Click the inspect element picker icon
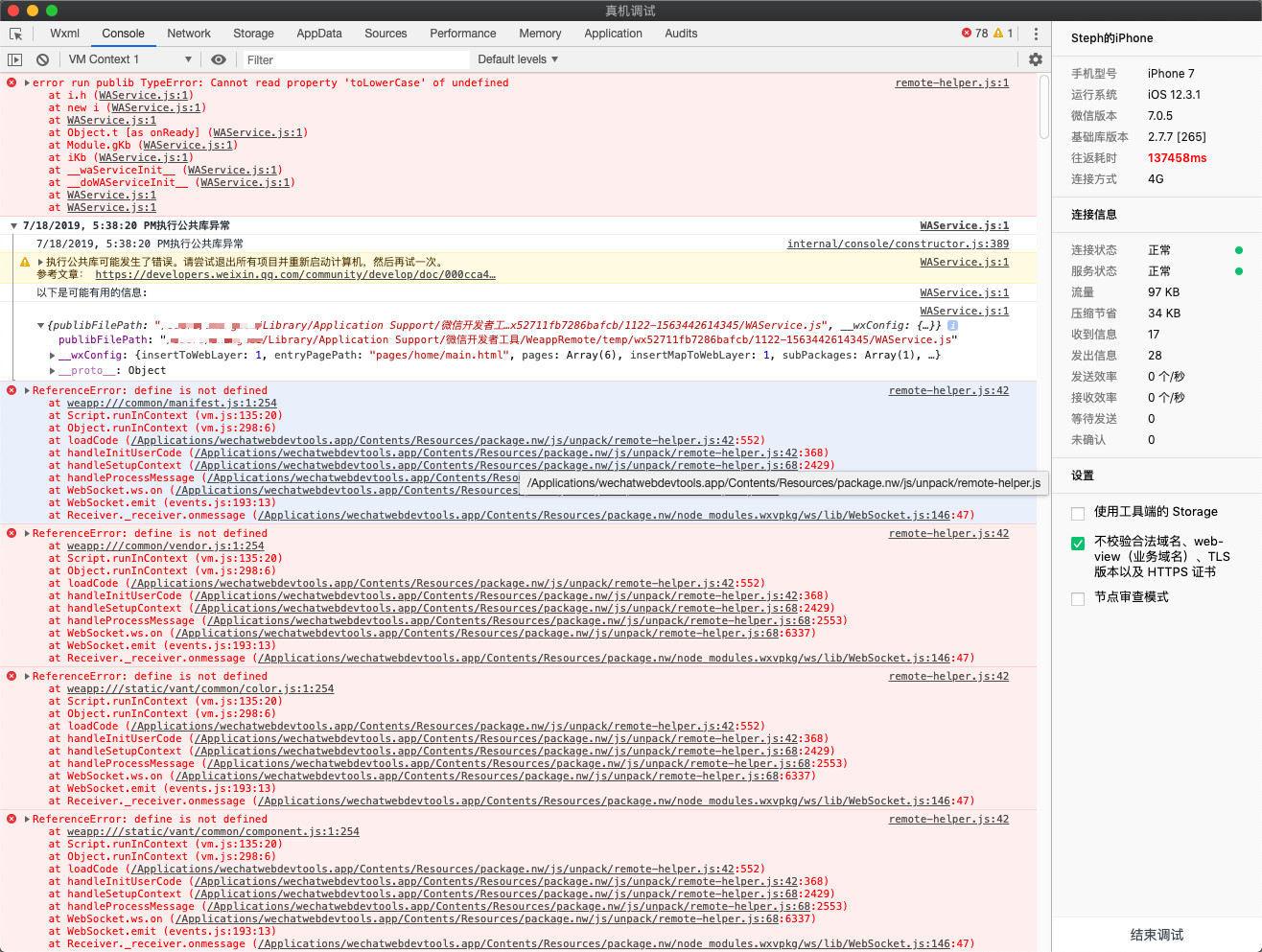The image size is (1262, 952). coord(15,34)
